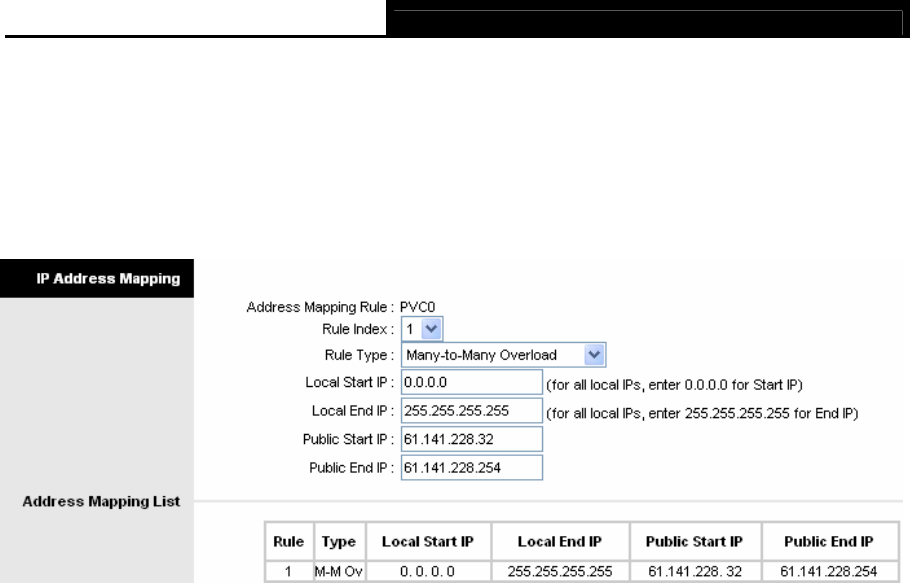Click the PVC0 address mapping rule value
This screenshot has width=910, height=583.
click(x=417, y=307)
